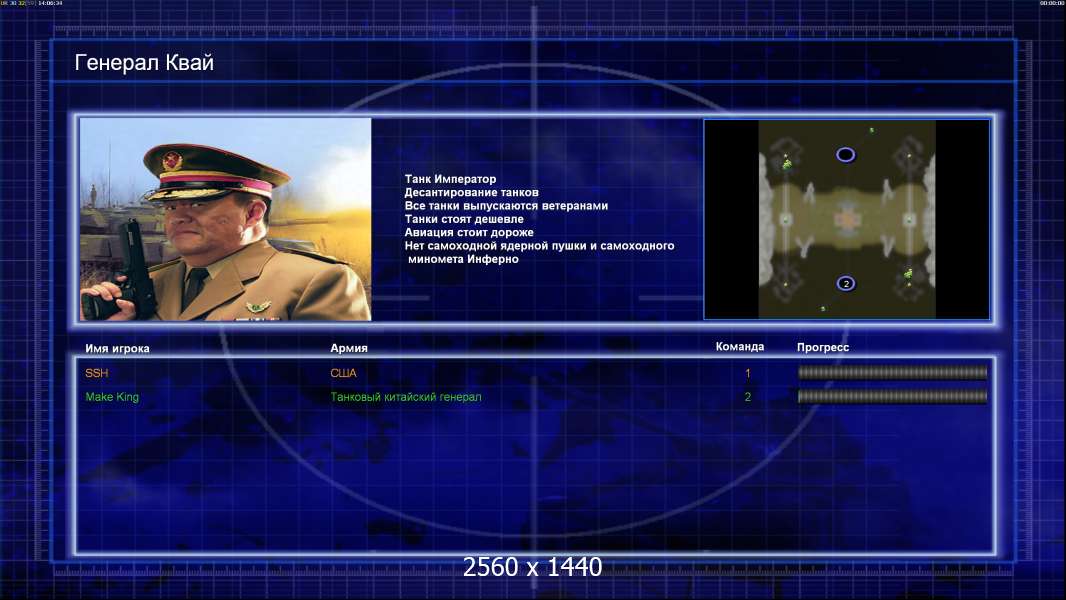
Task: Click the green supply icon at minimap bottom-right
Action: pos(908,274)
